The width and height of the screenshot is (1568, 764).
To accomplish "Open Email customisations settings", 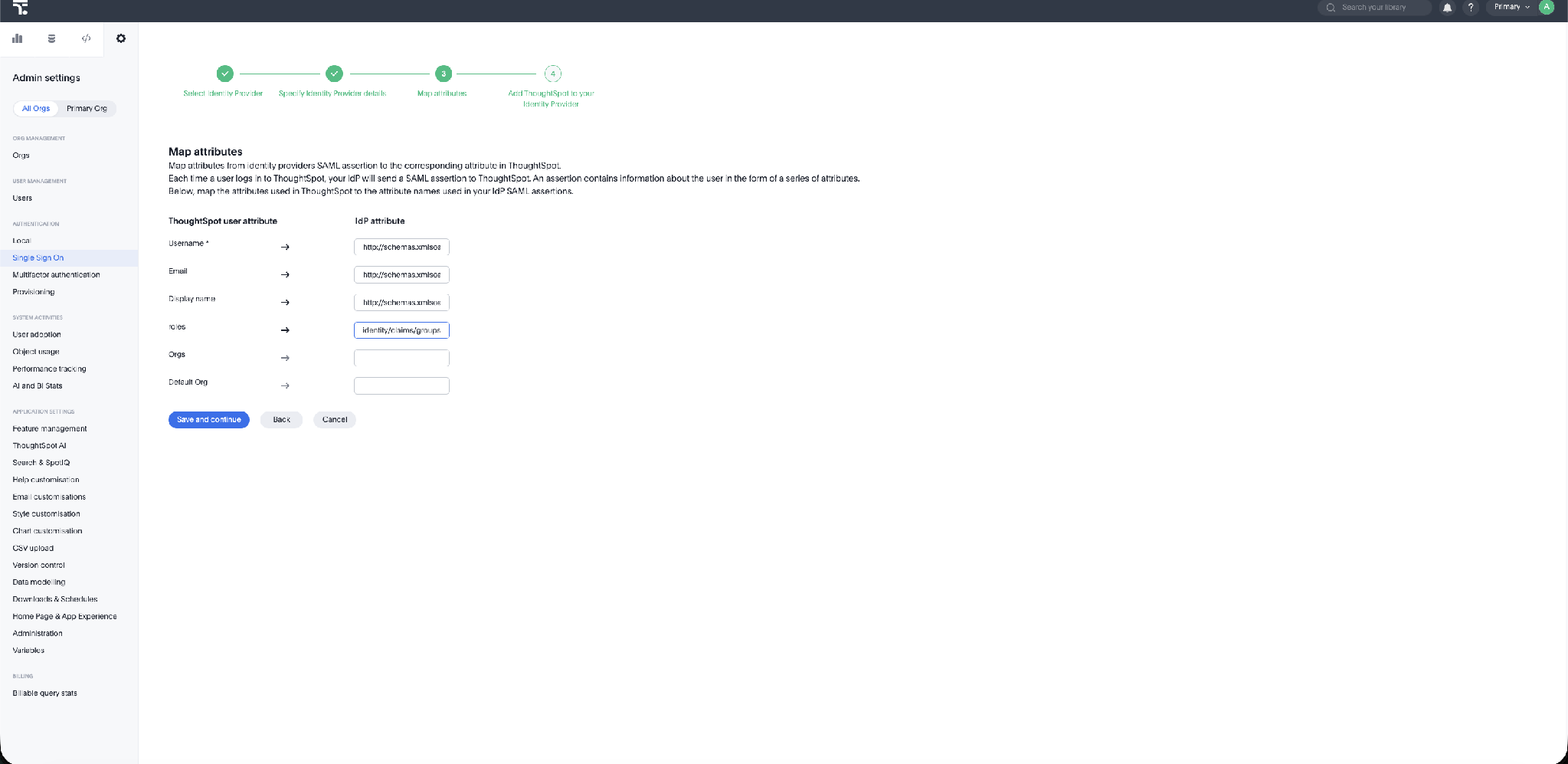I will click(x=49, y=497).
